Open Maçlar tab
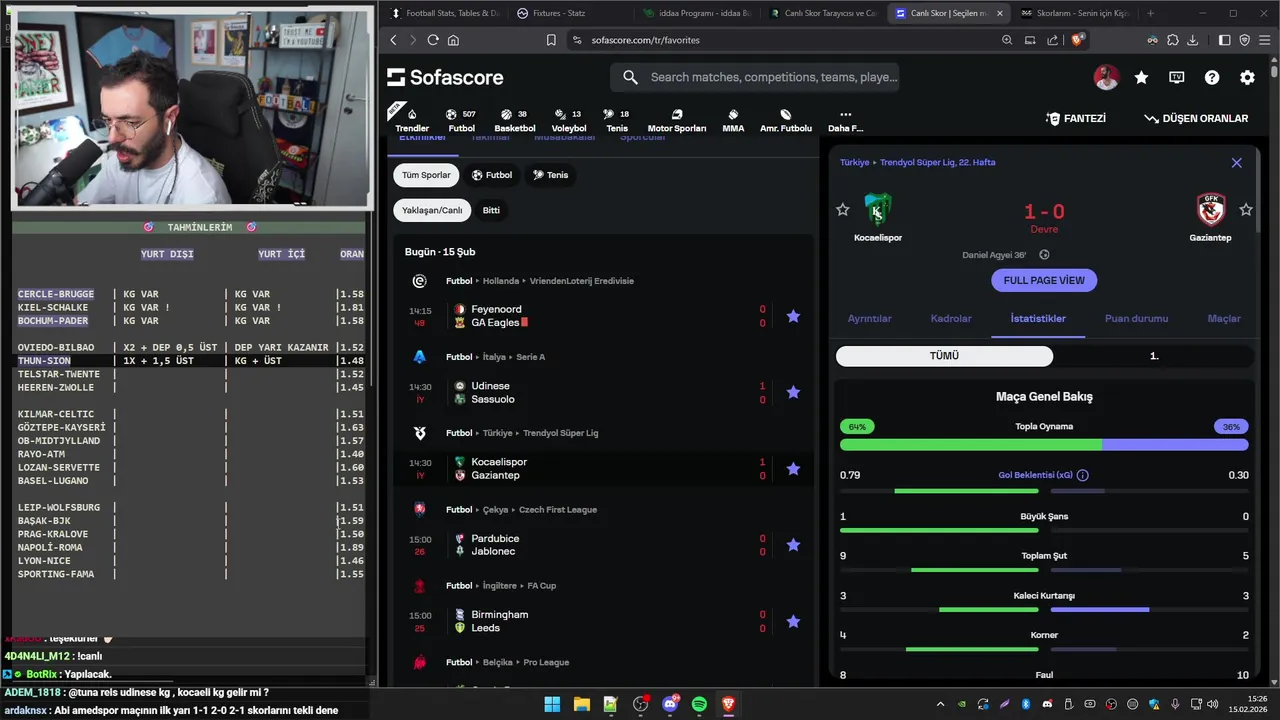1280x720 pixels. click(x=1224, y=319)
